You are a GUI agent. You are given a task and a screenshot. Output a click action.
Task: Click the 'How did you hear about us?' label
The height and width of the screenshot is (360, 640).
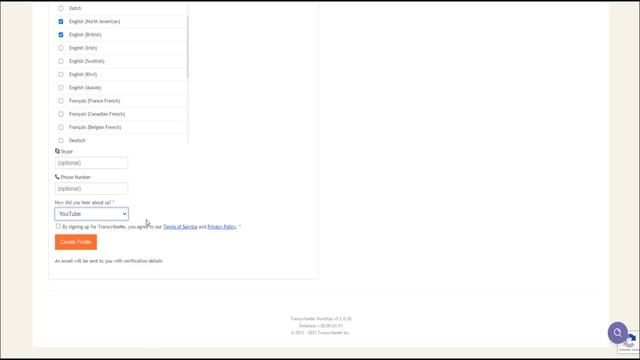(x=84, y=202)
